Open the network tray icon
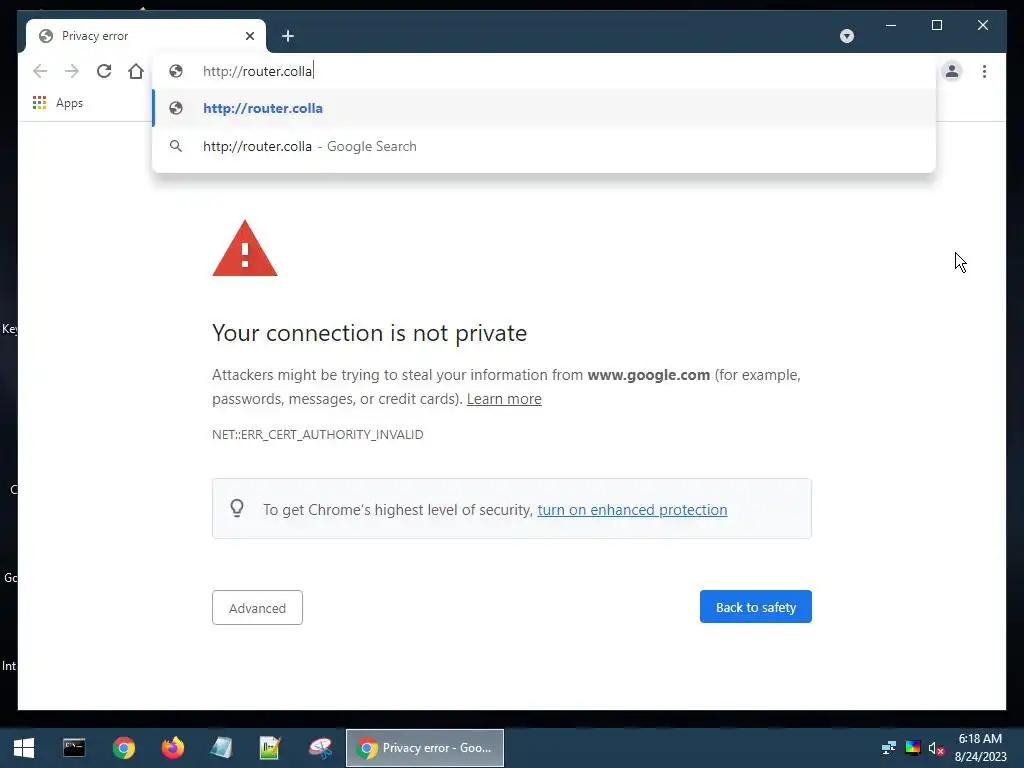1024x768 pixels. click(x=888, y=748)
